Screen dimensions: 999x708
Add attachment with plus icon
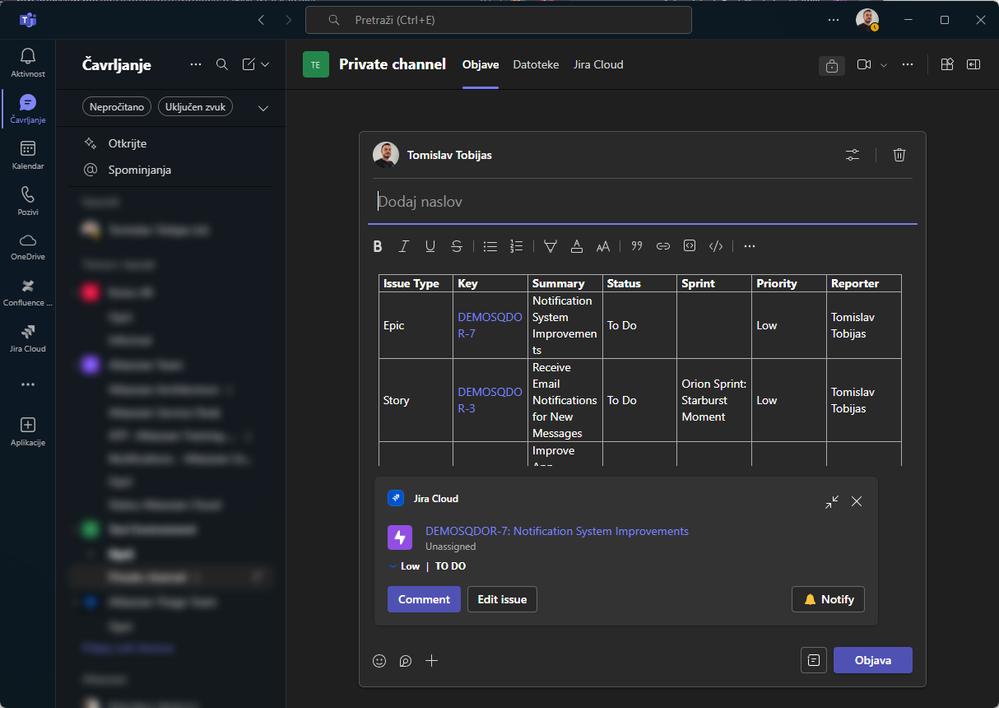(431, 661)
